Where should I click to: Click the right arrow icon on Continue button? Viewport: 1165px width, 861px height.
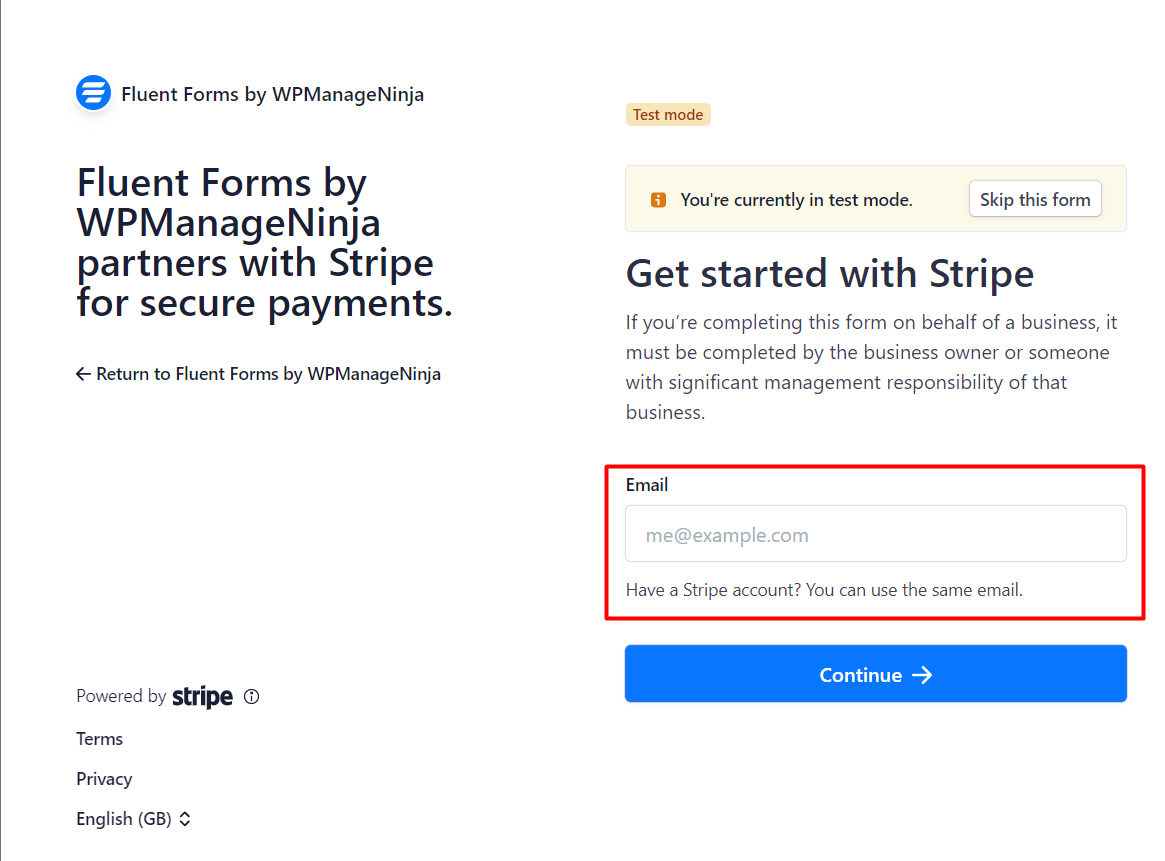point(922,675)
